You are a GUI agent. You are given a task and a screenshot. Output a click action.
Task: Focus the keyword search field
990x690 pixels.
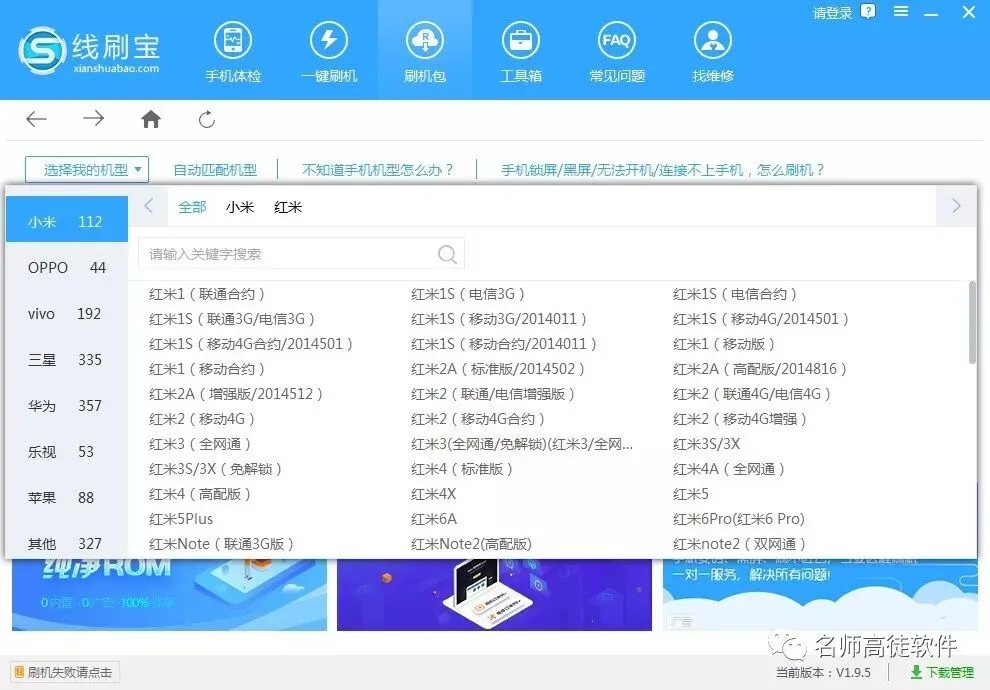point(302,254)
